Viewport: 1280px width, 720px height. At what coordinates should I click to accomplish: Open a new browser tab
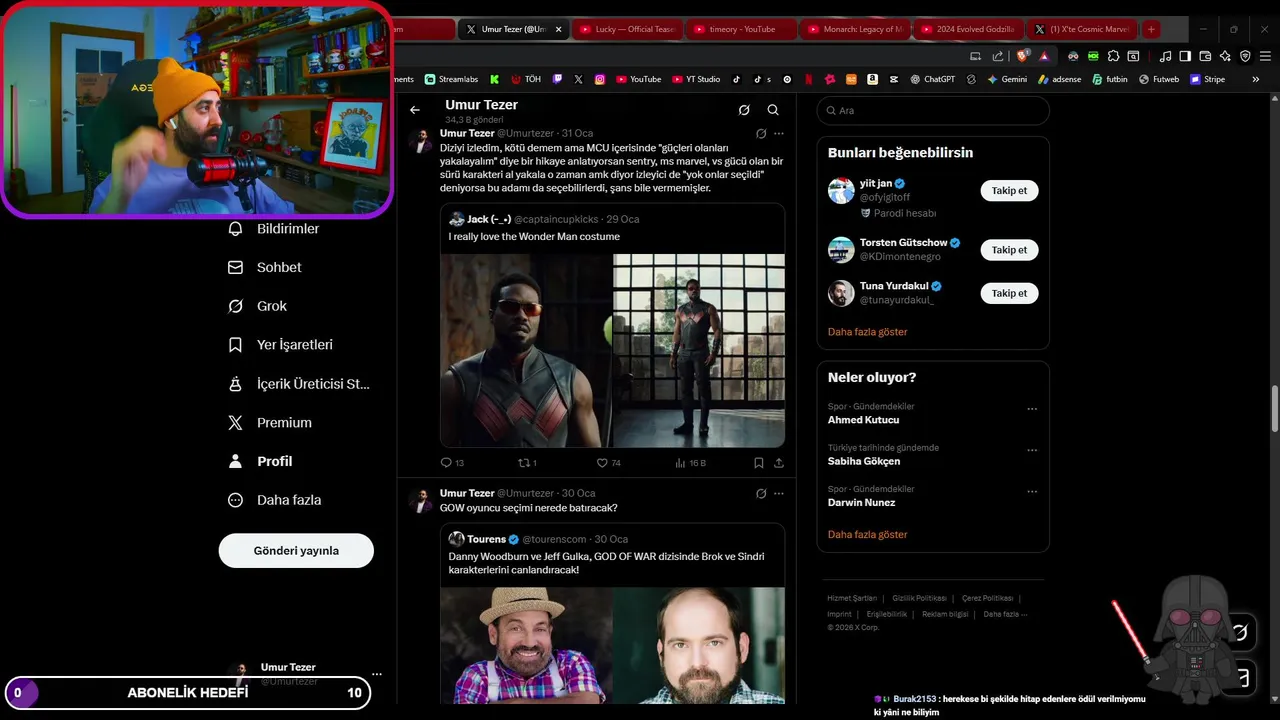[x=1151, y=29]
